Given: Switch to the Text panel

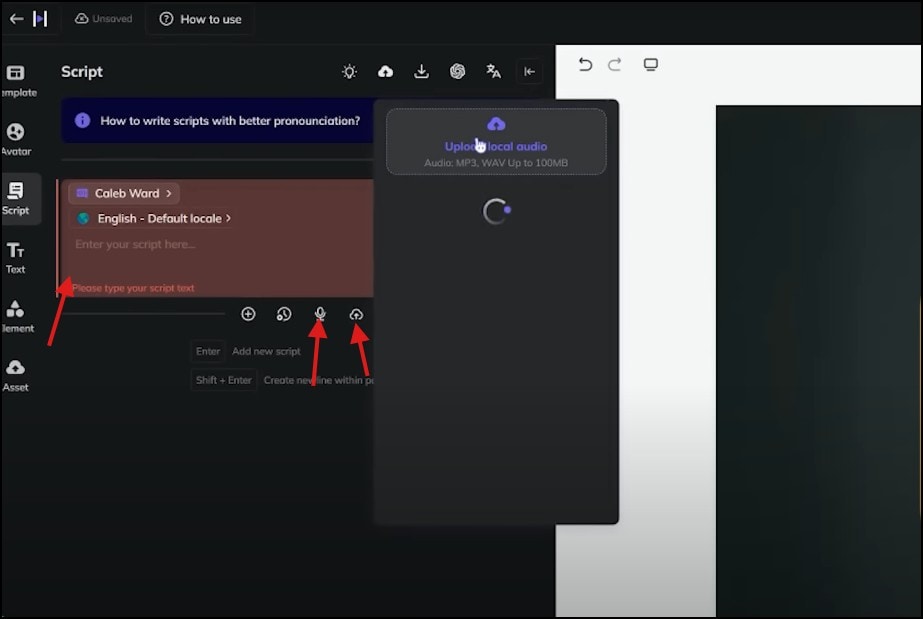Looking at the screenshot, I should [x=16, y=253].
